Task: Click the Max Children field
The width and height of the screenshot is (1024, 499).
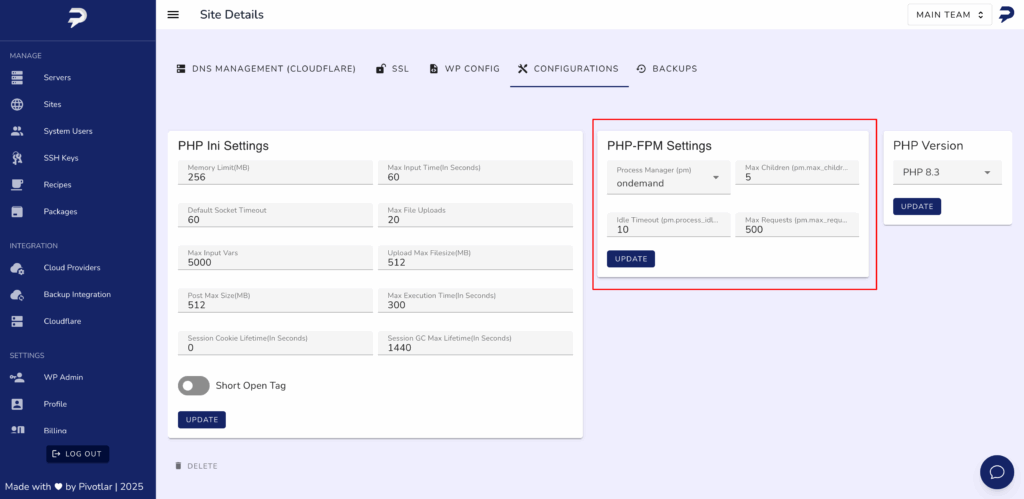Action: [x=797, y=172]
